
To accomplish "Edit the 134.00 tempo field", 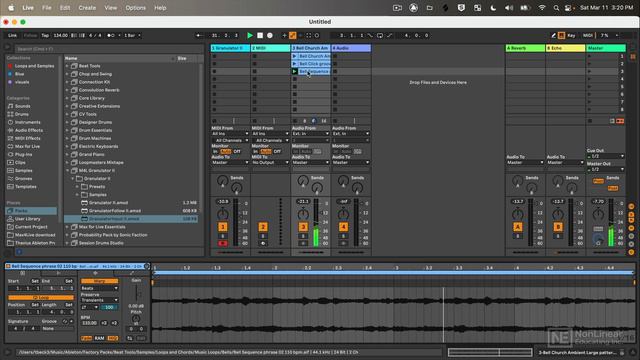I will pos(60,36).
